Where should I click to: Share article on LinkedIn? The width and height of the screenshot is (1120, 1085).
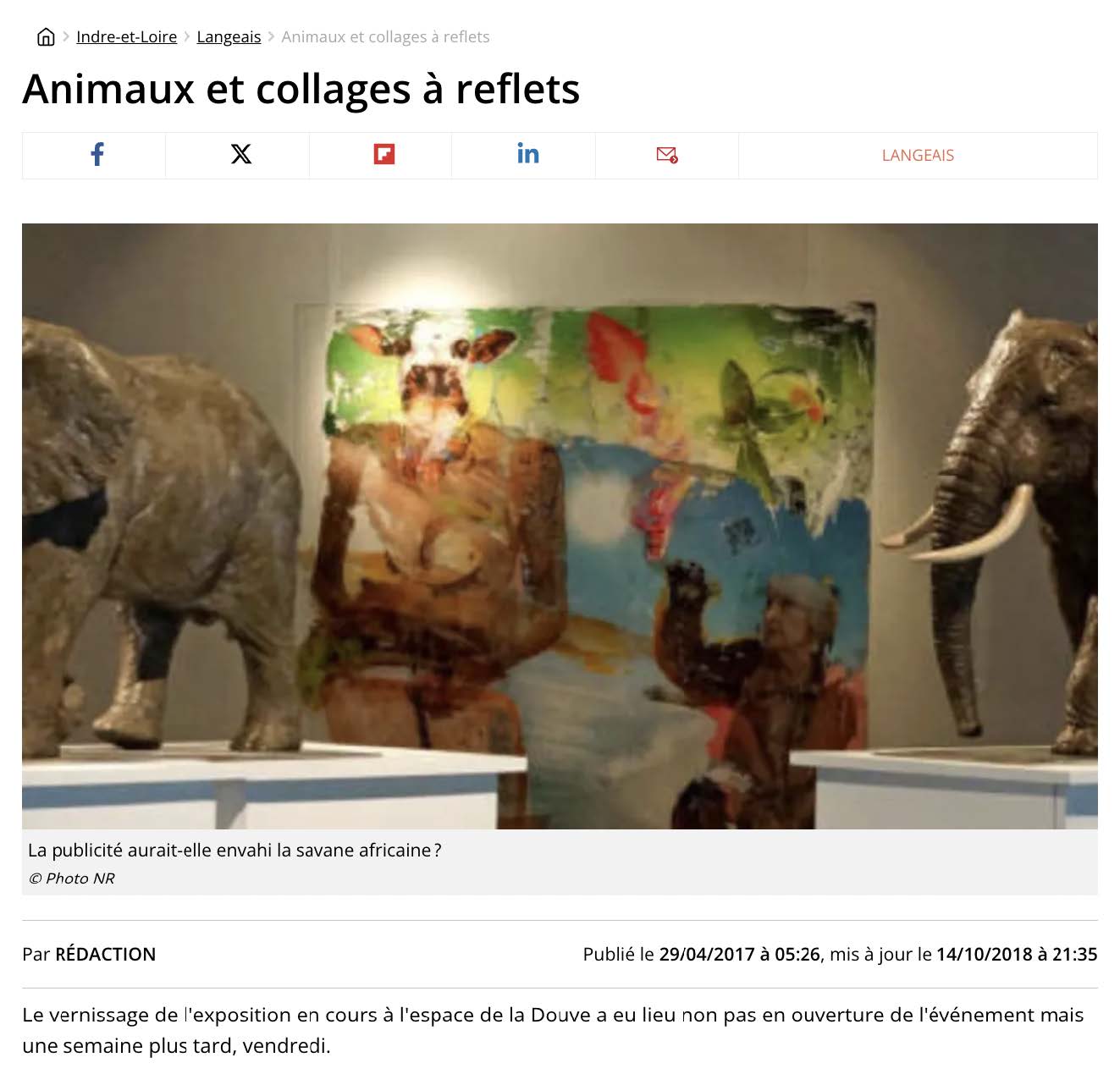click(528, 154)
